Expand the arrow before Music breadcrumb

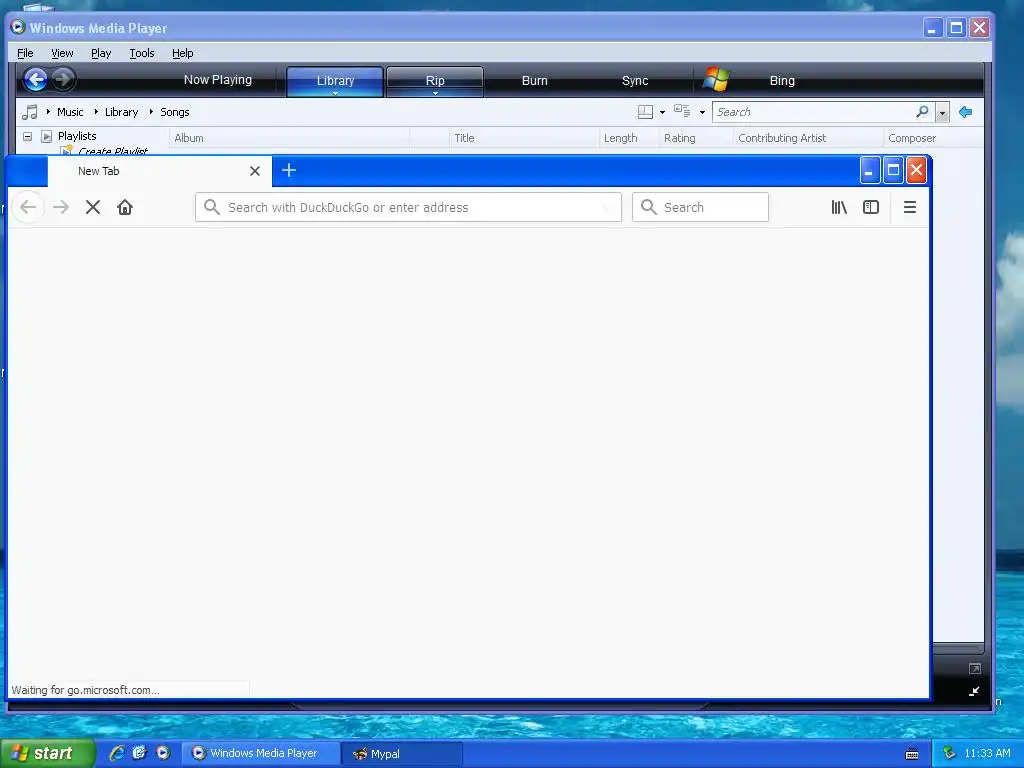coord(48,112)
